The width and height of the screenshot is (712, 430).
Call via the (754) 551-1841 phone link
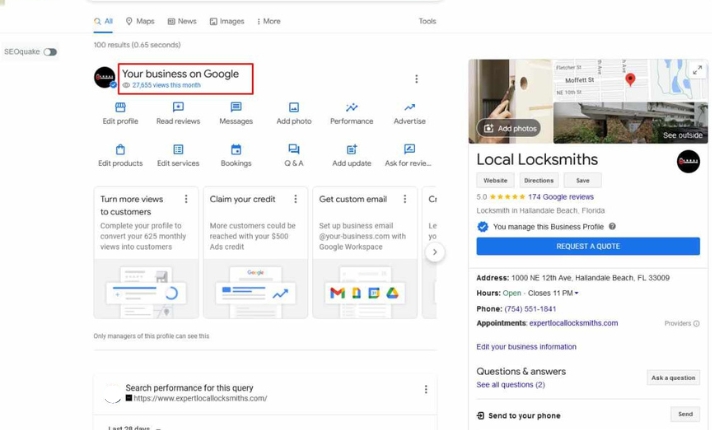530,309
